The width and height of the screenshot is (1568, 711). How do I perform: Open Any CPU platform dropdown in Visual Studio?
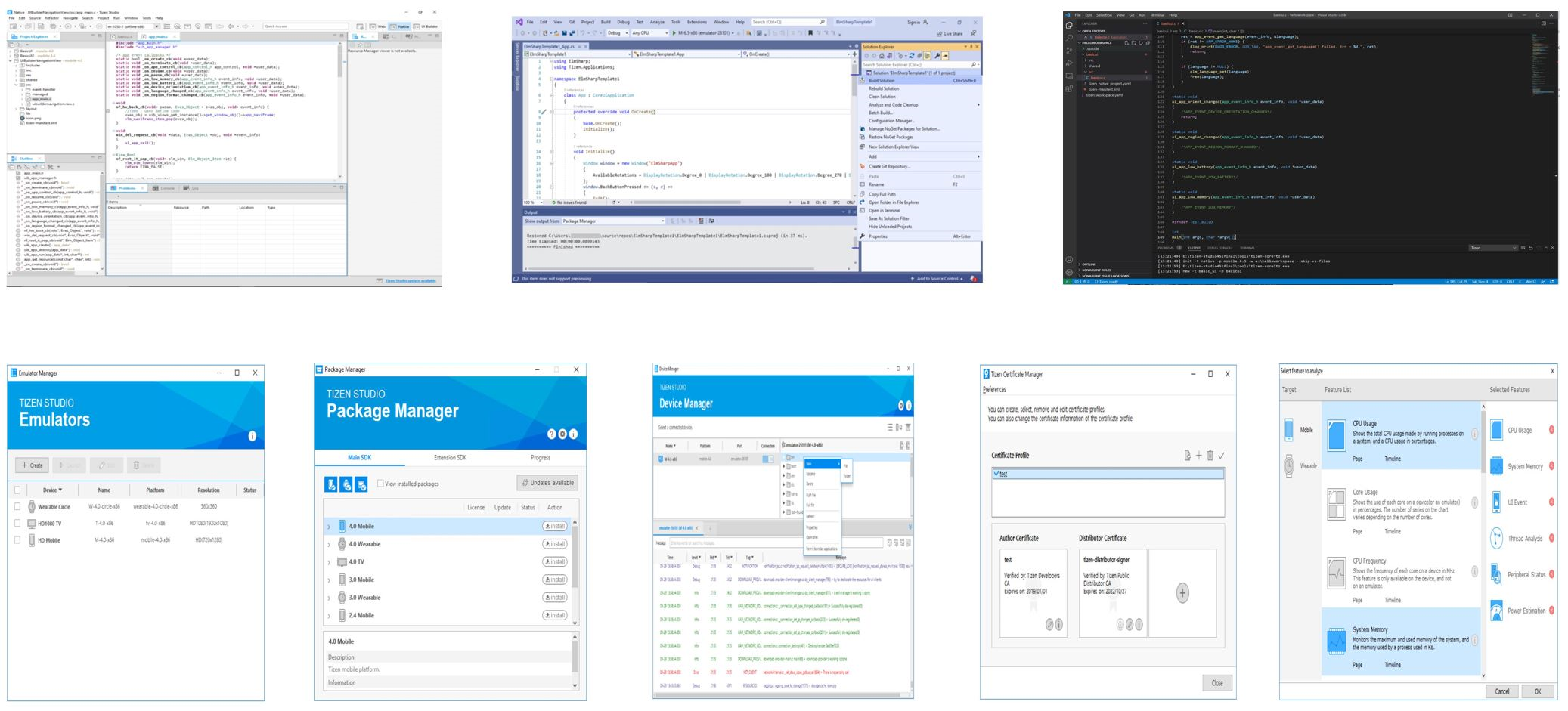[x=650, y=33]
